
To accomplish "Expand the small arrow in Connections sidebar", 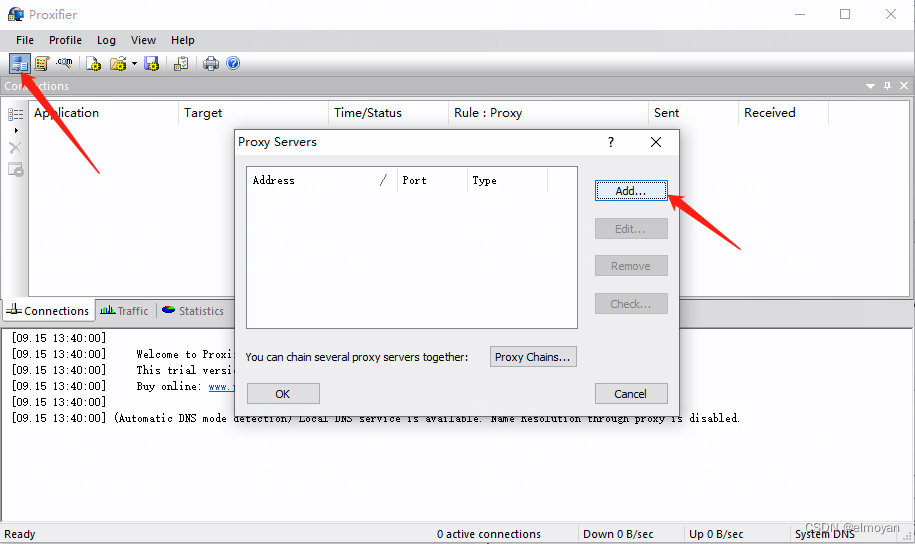I will click(16, 130).
